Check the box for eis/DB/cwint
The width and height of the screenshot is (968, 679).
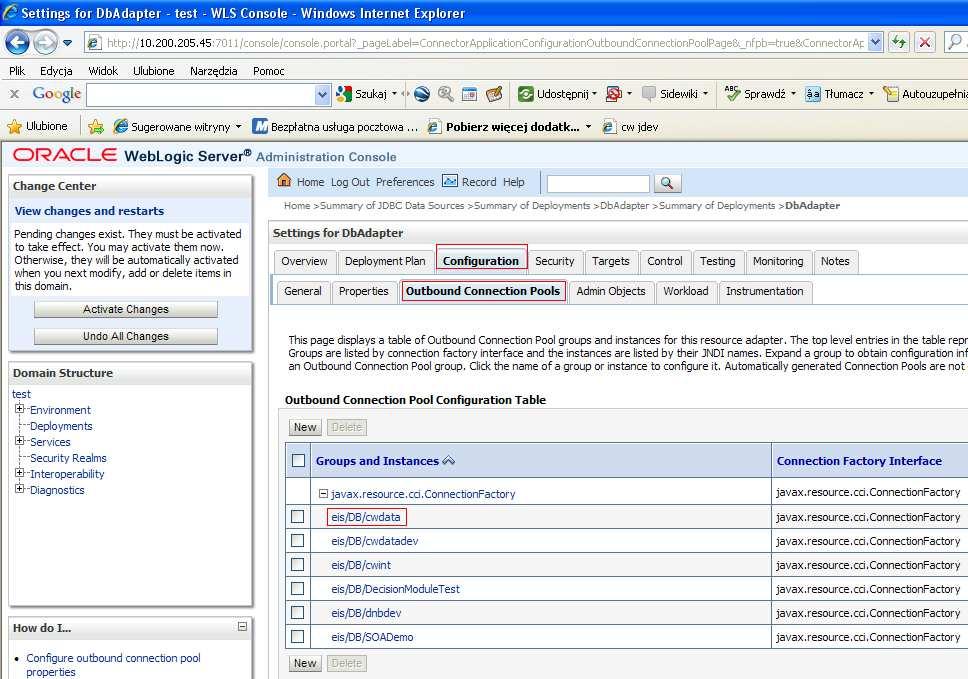pos(298,565)
